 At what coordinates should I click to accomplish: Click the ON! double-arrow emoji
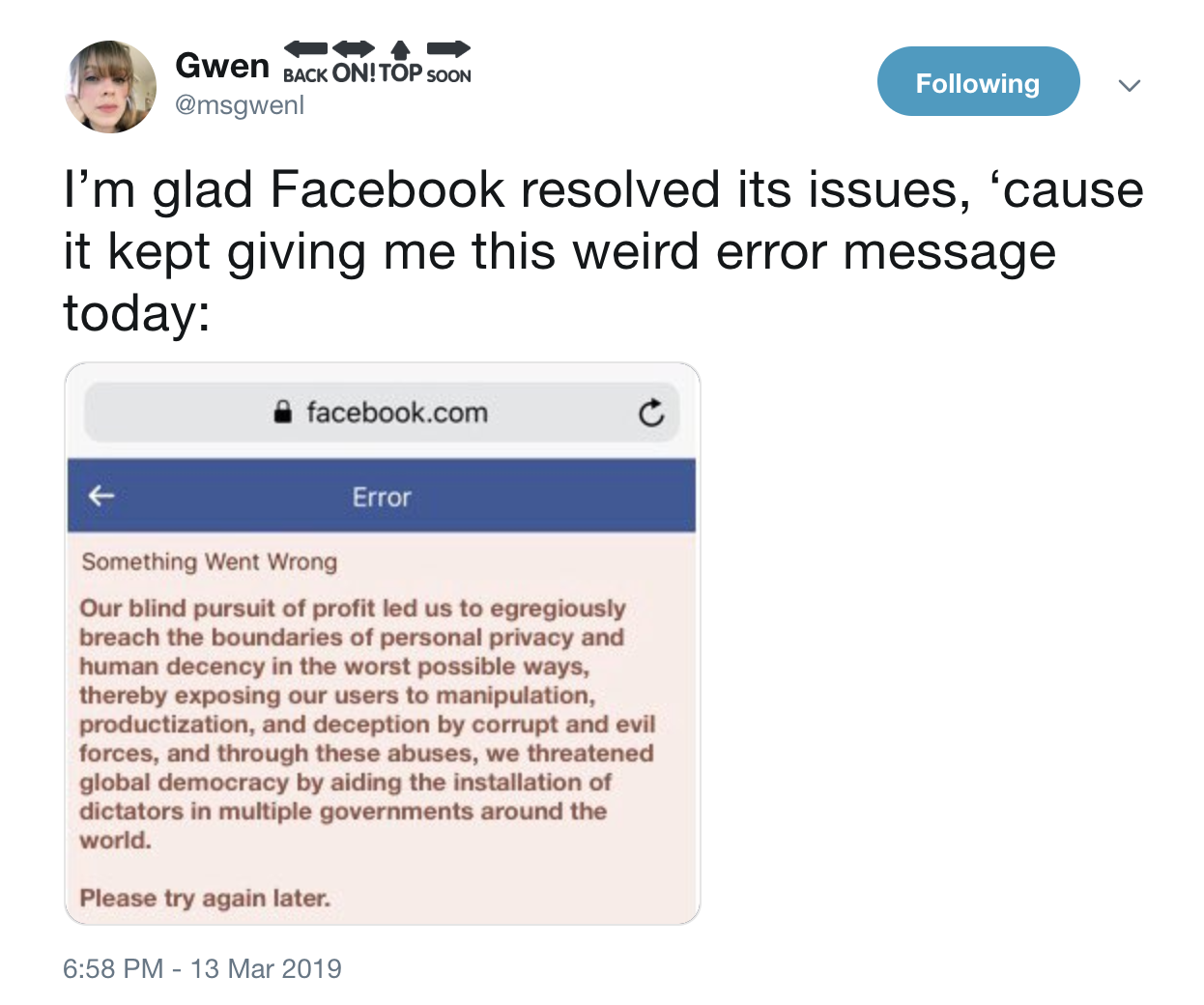pyautogui.click(x=354, y=61)
